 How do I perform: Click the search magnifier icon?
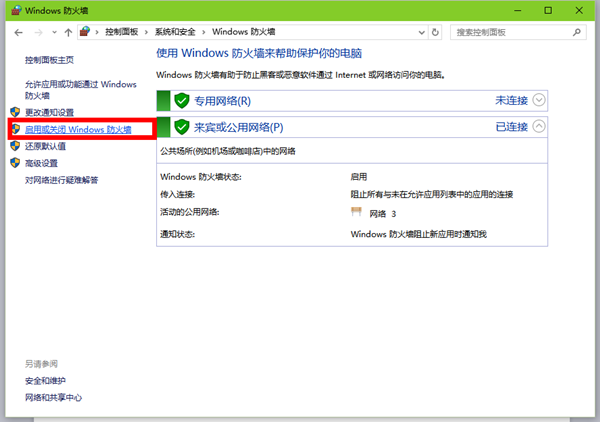(577, 33)
